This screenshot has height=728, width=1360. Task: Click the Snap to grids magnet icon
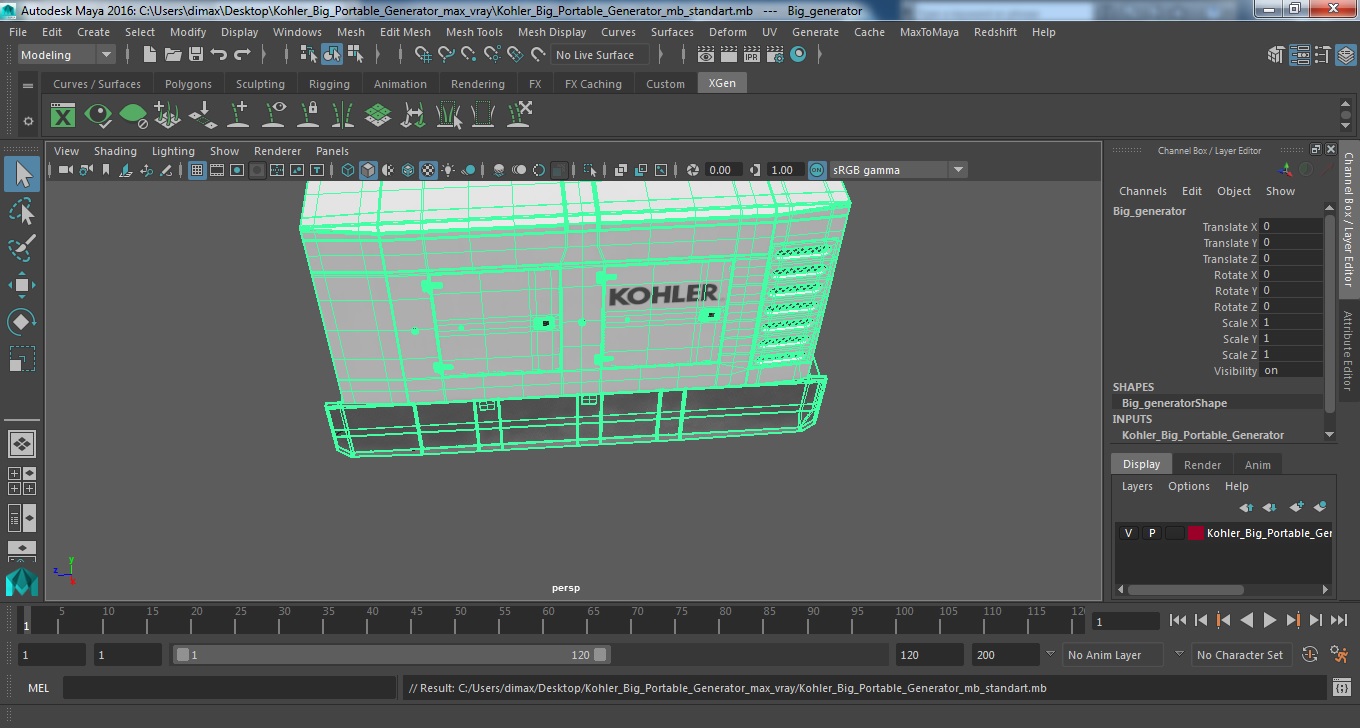pyautogui.click(x=423, y=55)
